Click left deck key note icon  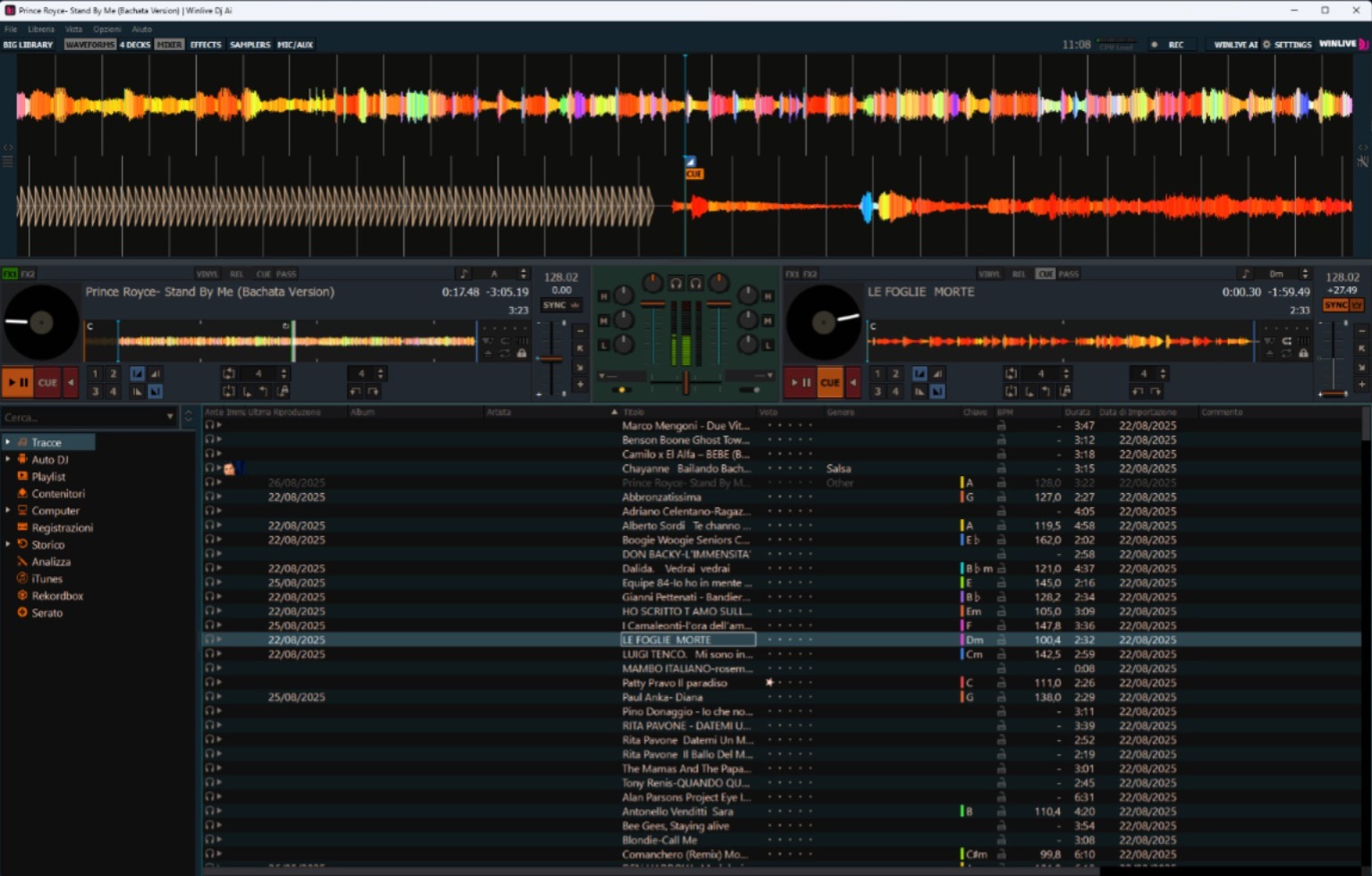tap(464, 274)
